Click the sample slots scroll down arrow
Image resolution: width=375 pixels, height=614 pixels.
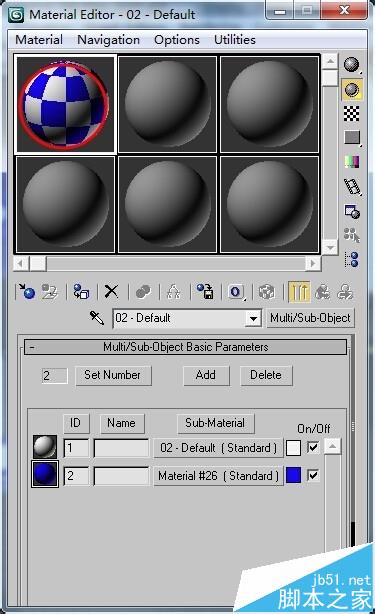click(330, 247)
